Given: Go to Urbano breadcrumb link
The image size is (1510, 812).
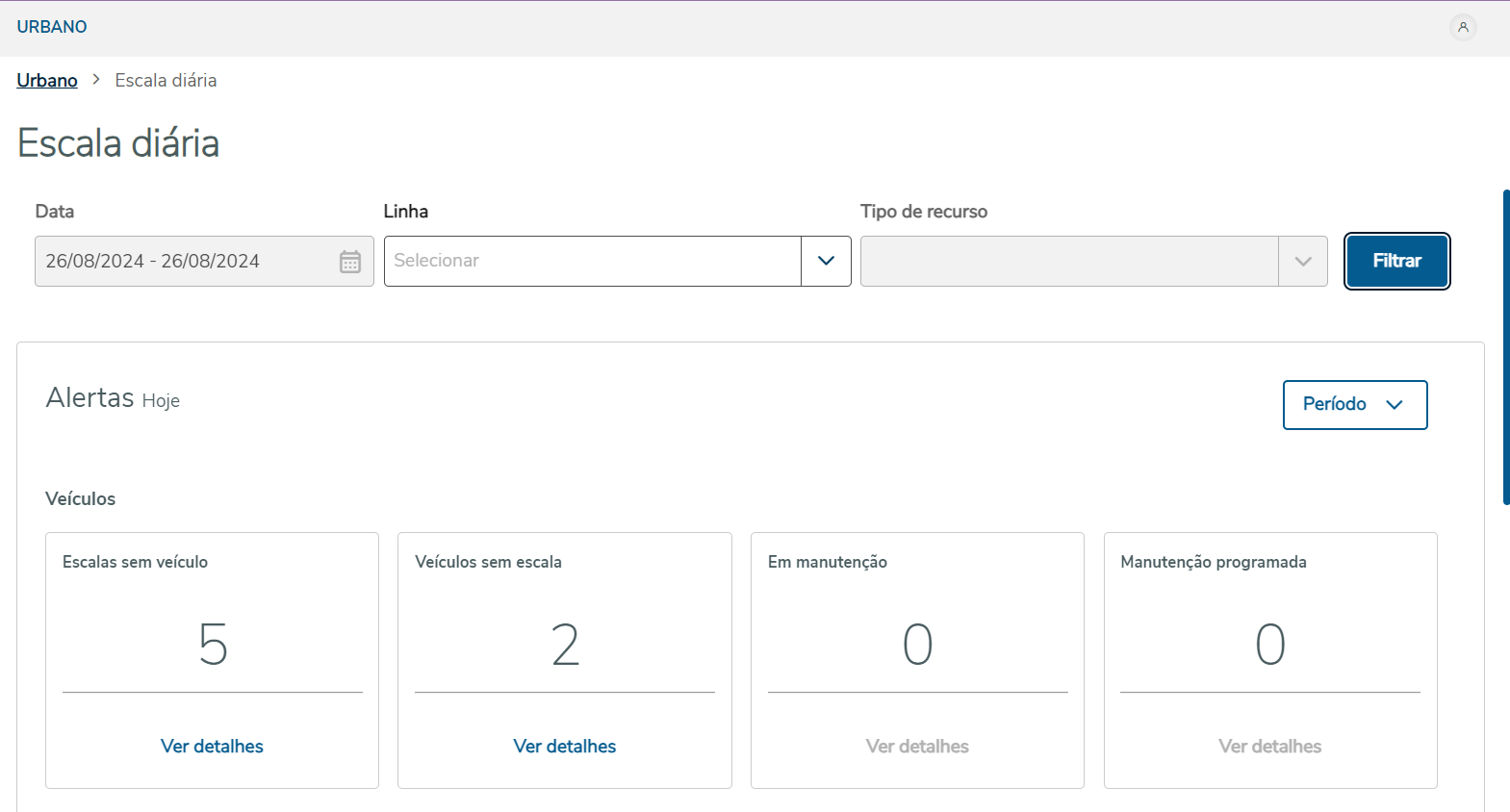Looking at the screenshot, I should click(47, 80).
